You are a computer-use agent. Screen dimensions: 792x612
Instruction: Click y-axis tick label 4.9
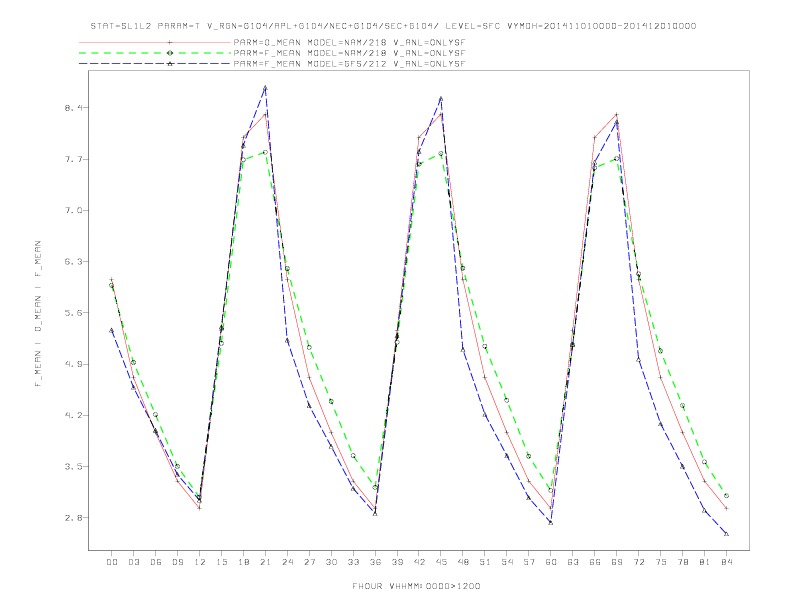[74, 364]
